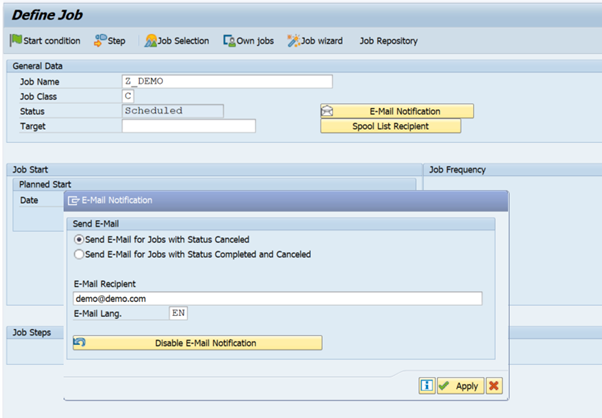This screenshot has height=418, width=602.
Task: Click the E-Mail Notification dialog title icon
Action: (x=73, y=200)
